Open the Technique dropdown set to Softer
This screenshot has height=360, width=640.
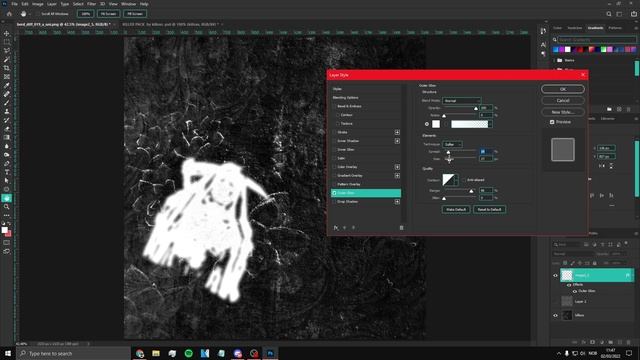pyautogui.click(x=452, y=144)
